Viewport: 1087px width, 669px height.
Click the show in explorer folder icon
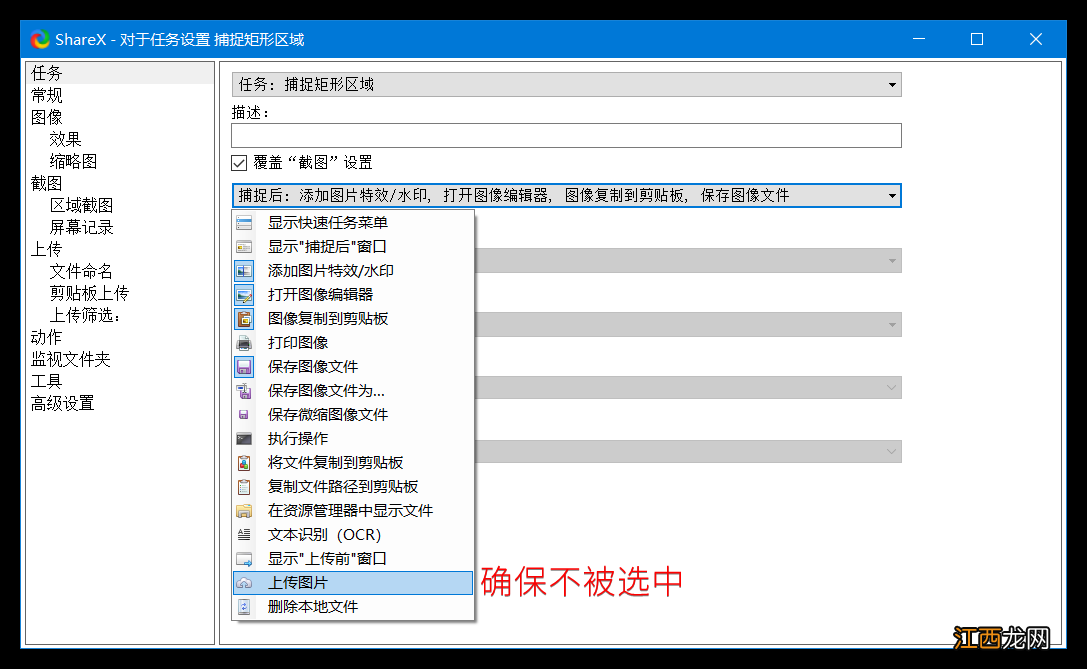pos(244,511)
